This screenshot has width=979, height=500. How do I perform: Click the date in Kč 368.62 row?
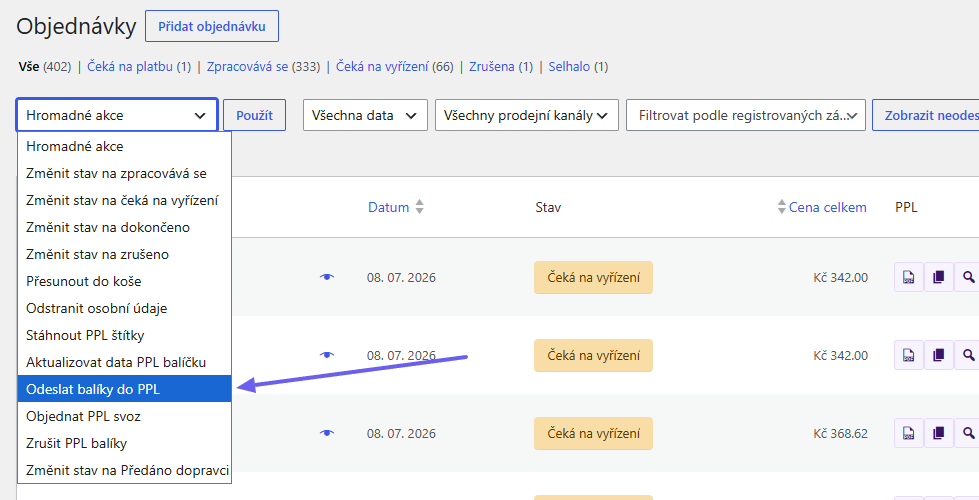[401, 433]
